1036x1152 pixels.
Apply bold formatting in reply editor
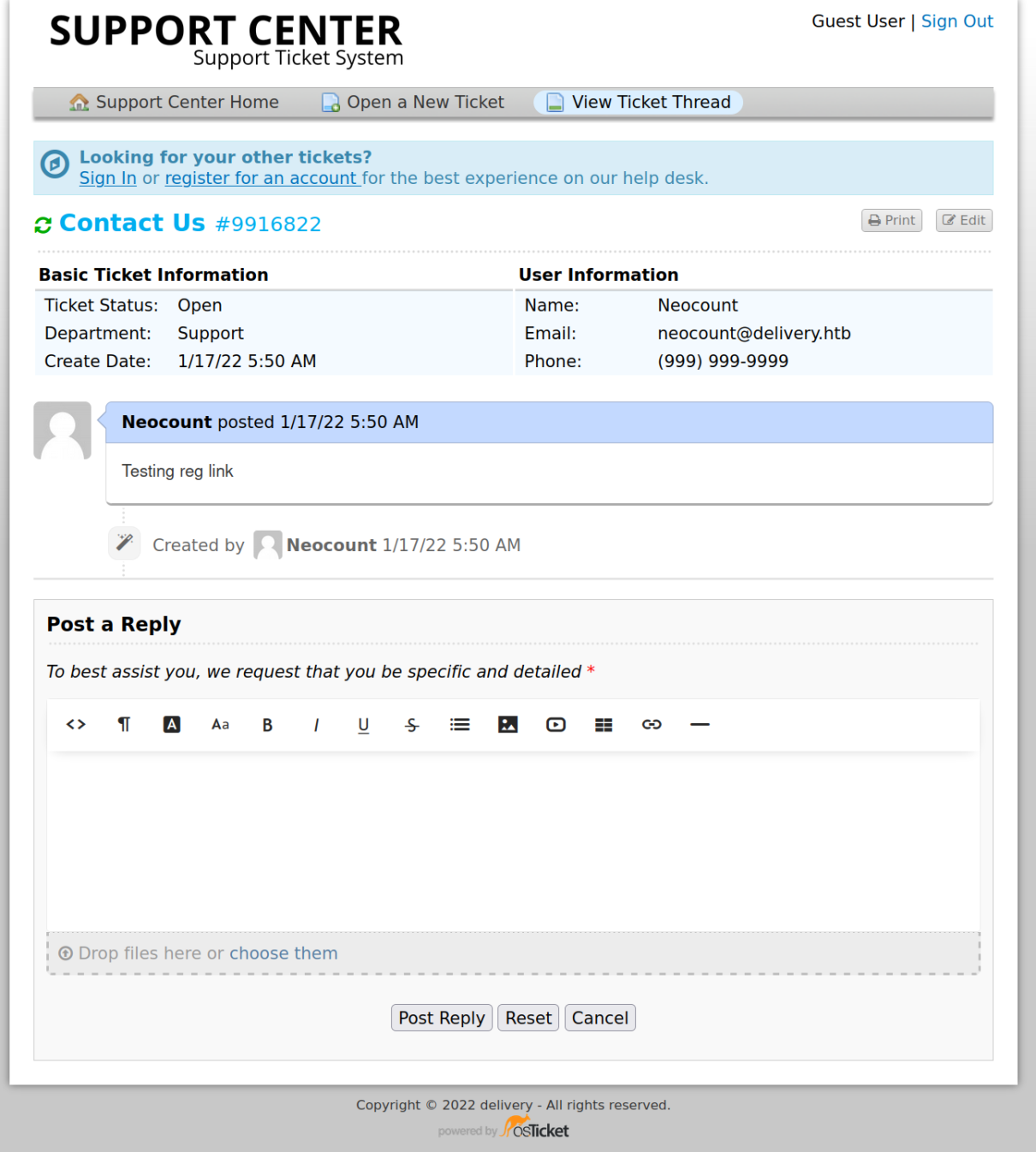268,725
